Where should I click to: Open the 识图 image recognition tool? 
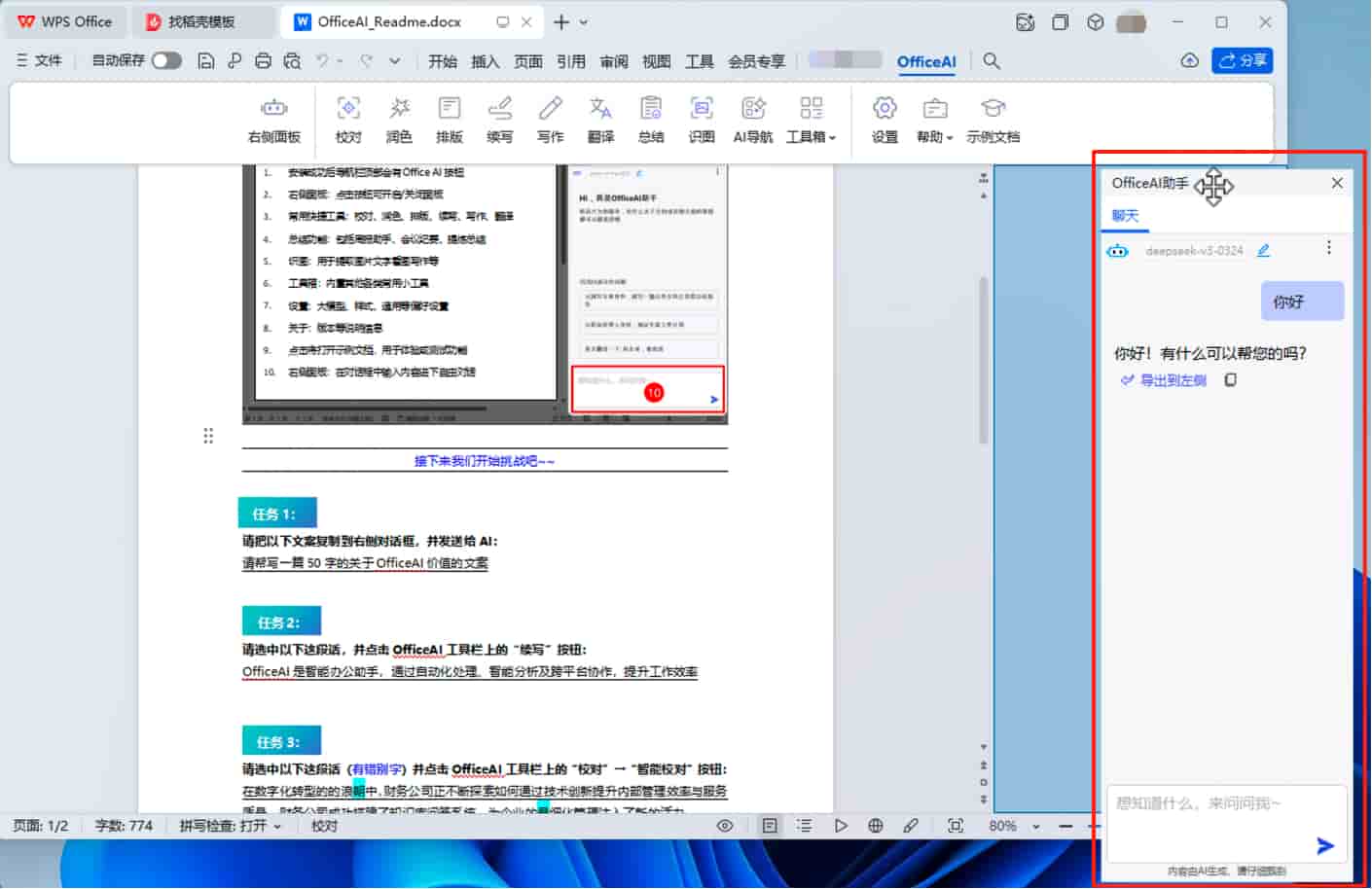[702, 119]
